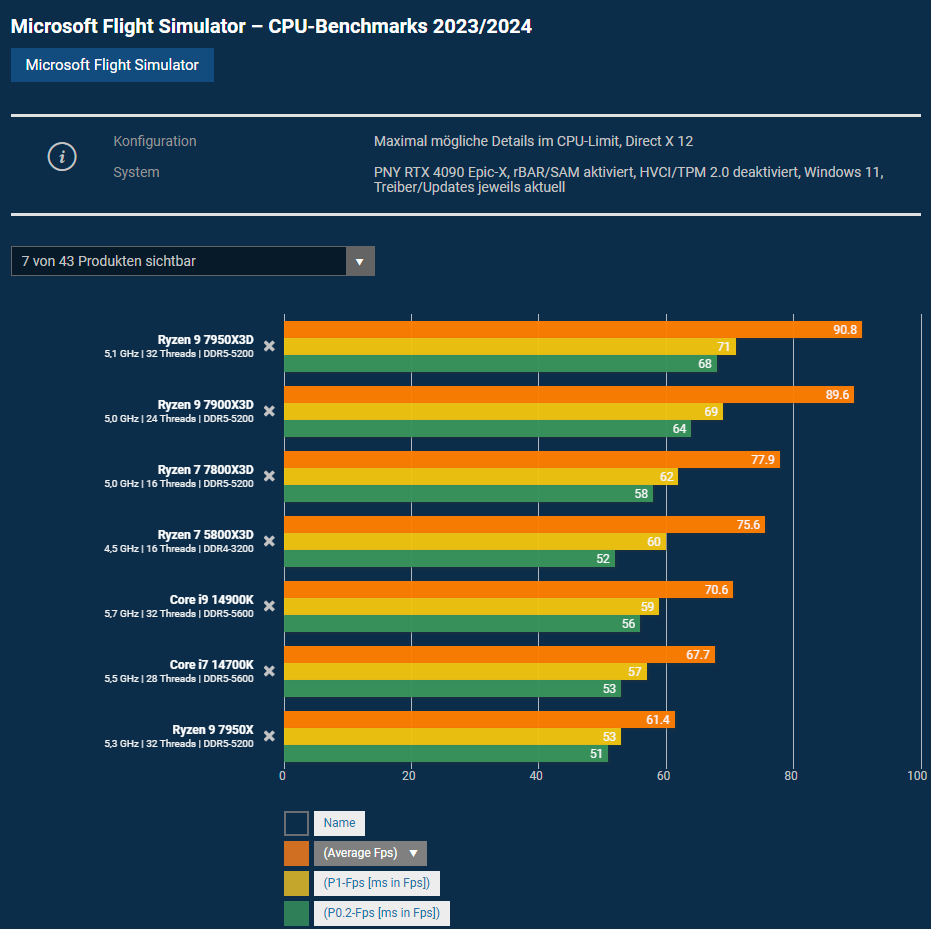Click the Ryzen 7 7800X3D label
This screenshot has height=929, width=931.
click(205, 470)
